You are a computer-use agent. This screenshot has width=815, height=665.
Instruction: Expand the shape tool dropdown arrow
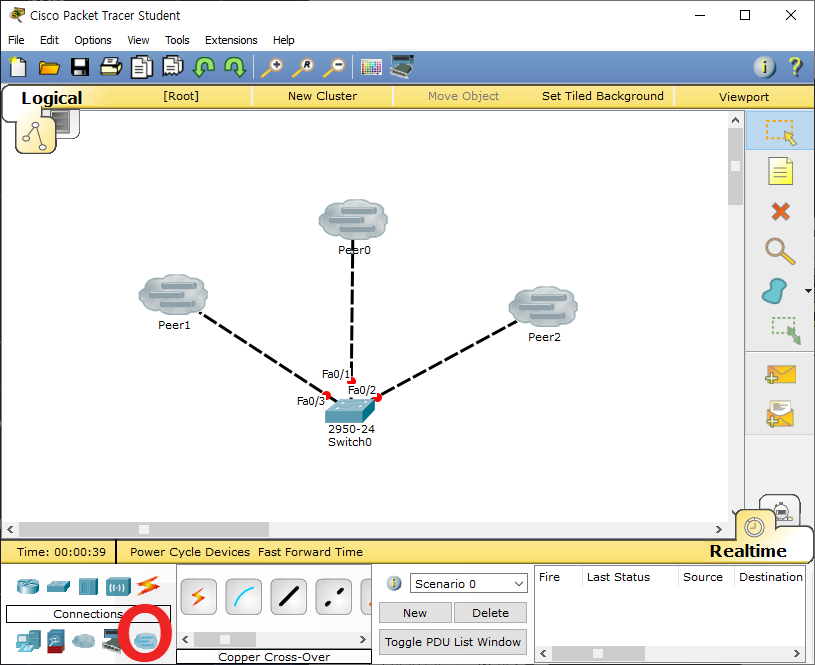click(x=808, y=291)
